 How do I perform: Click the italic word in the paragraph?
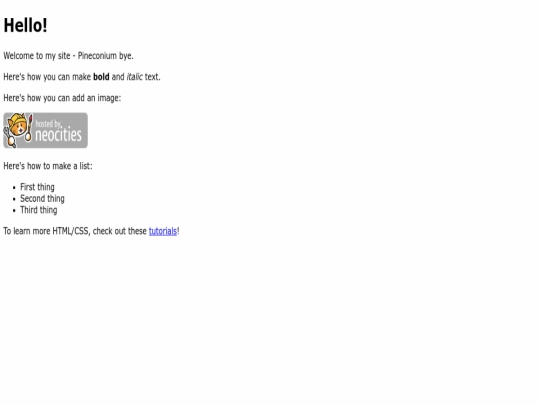(x=135, y=77)
